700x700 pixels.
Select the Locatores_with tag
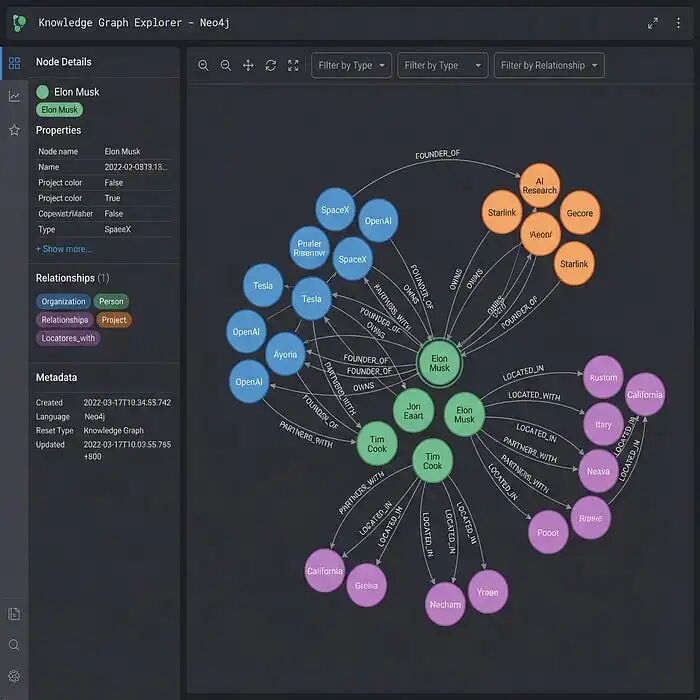[68, 338]
